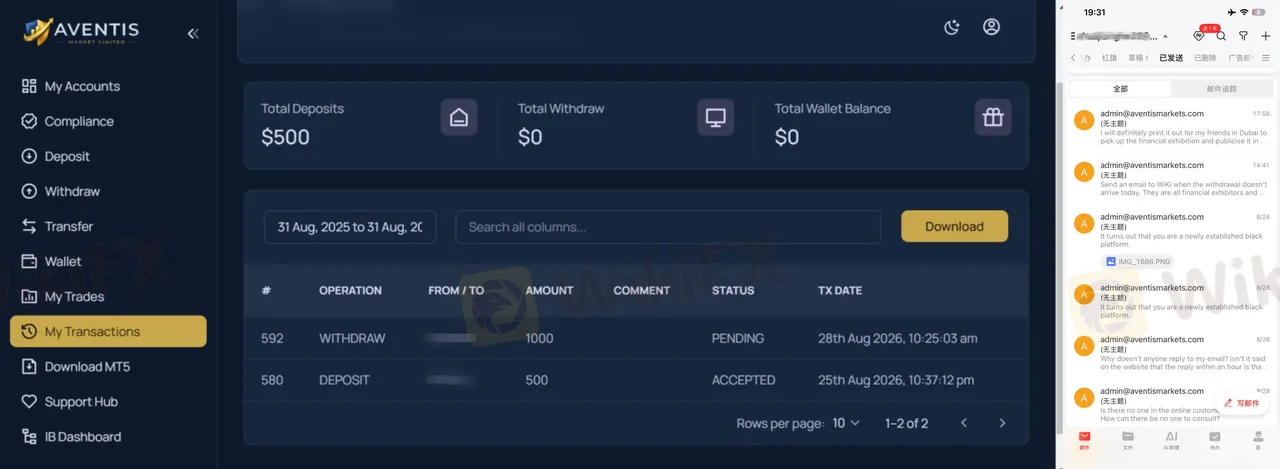
Task: Sort by the AMOUNT column header
Action: [x=549, y=290]
